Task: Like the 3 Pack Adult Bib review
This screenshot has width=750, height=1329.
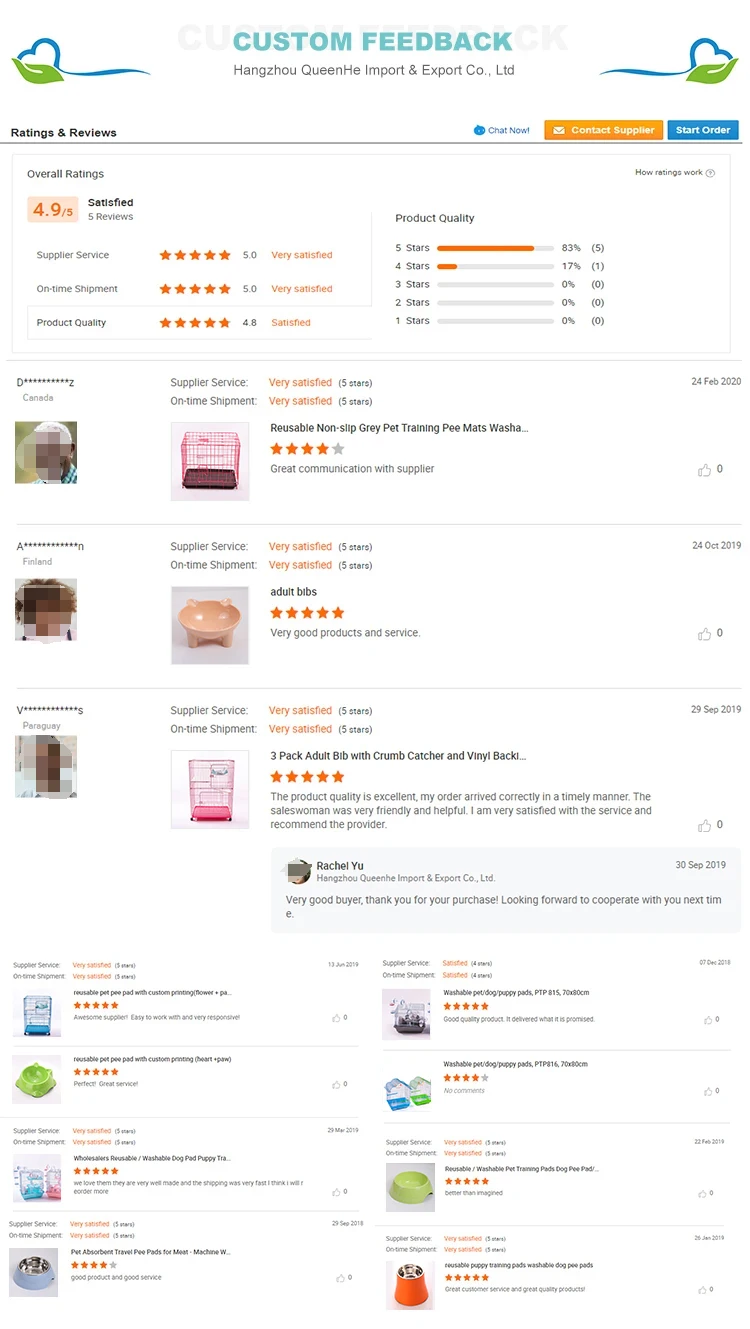Action: click(705, 826)
